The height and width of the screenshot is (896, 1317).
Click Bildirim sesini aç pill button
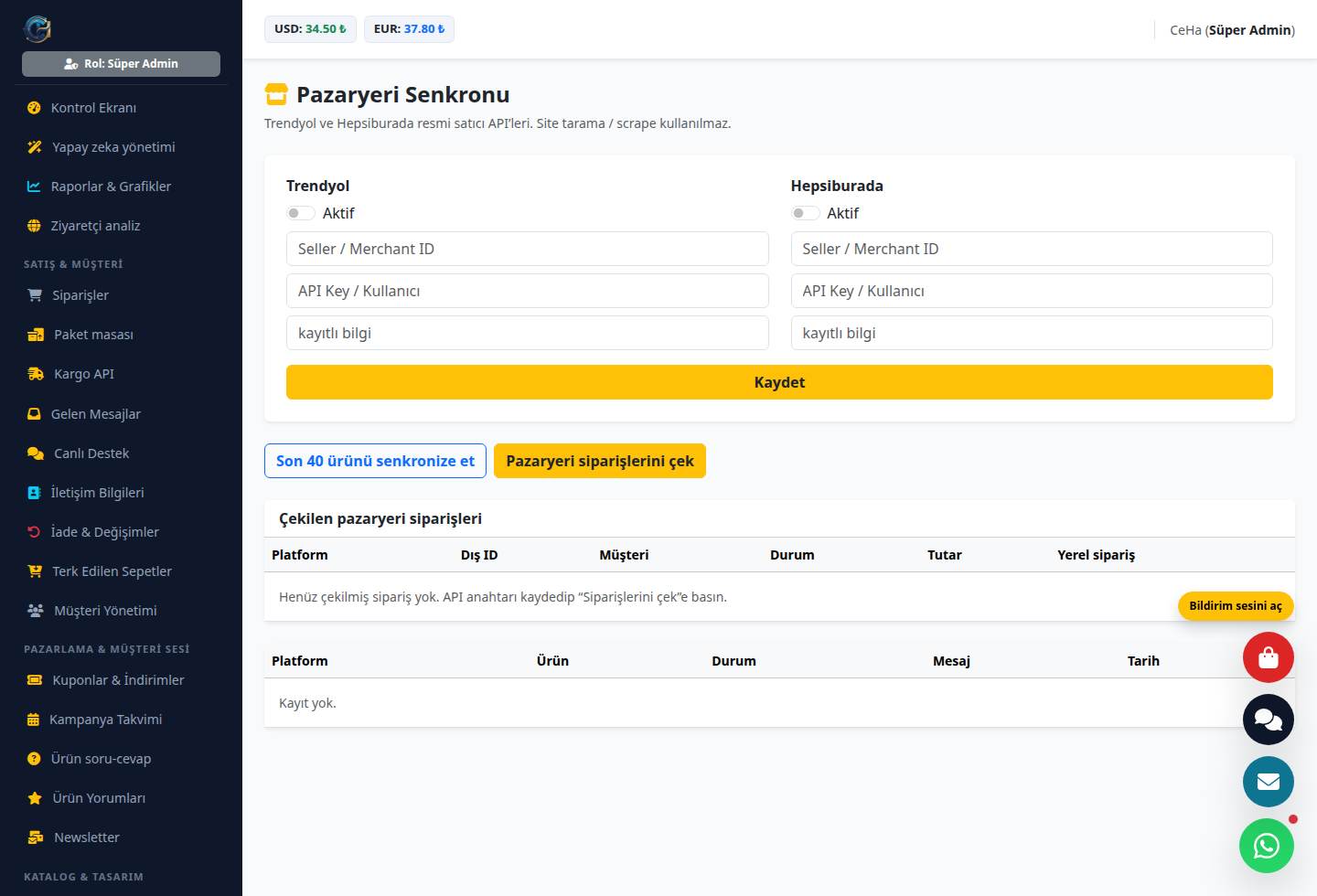[x=1236, y=605]
